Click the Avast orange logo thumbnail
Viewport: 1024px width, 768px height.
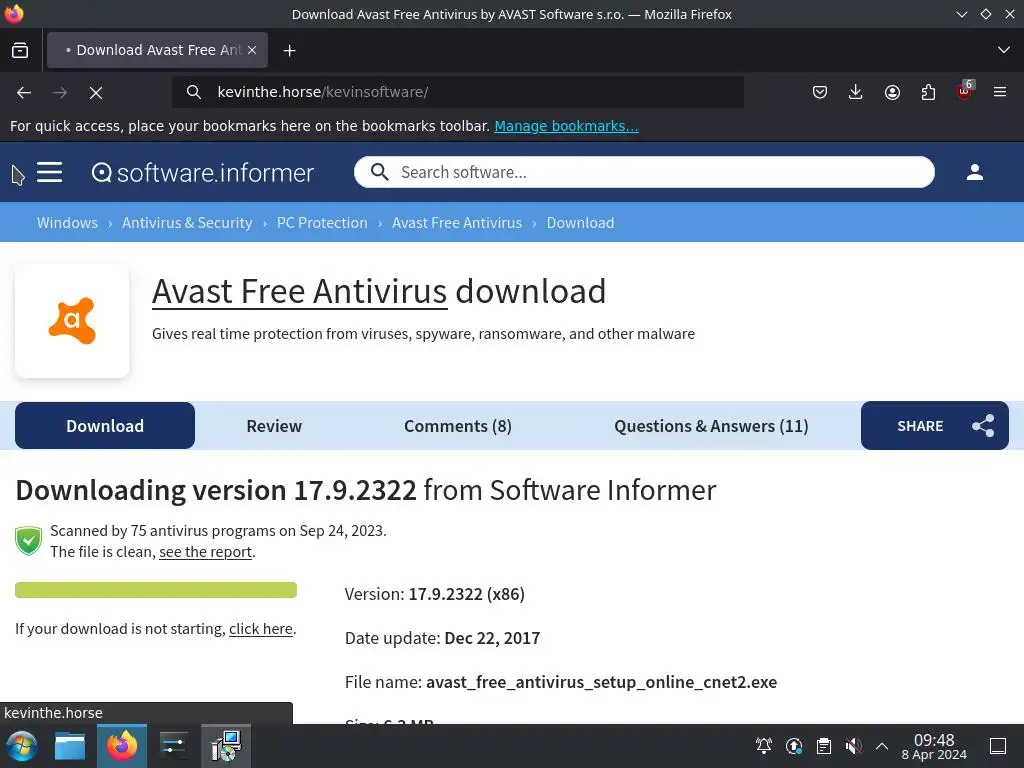72,321
